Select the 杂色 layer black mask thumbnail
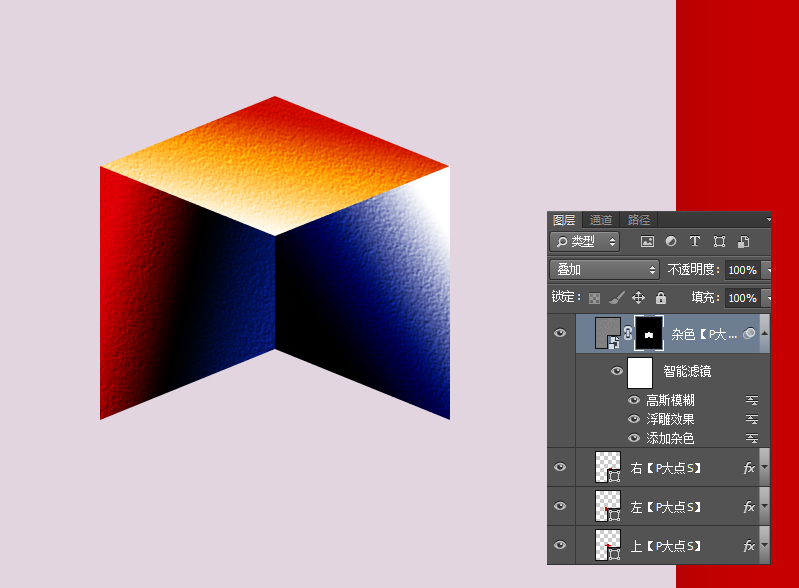Viewport: 799px width, 588px height. pos(650,334)
